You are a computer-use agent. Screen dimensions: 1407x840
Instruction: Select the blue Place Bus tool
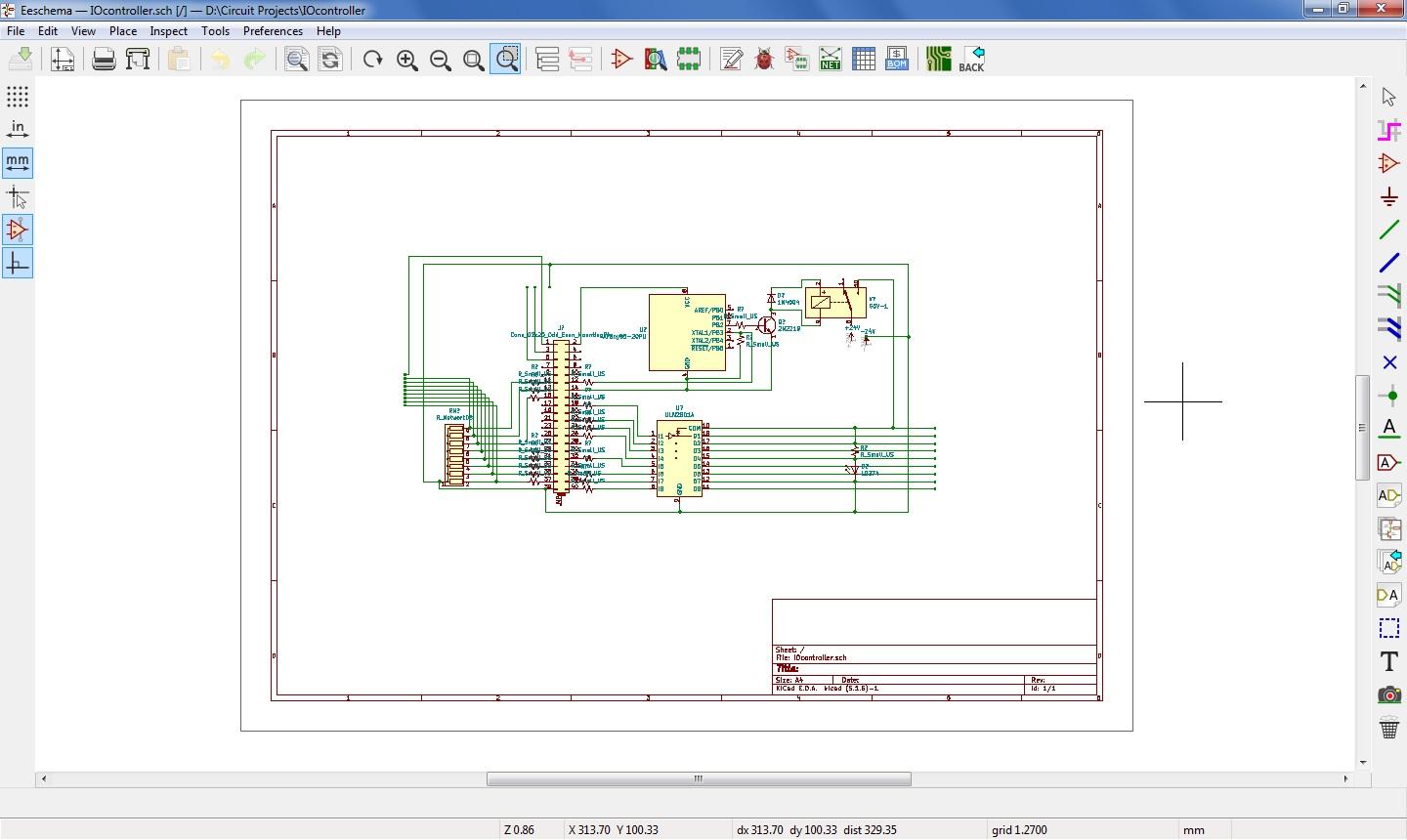click(1388, 263)
